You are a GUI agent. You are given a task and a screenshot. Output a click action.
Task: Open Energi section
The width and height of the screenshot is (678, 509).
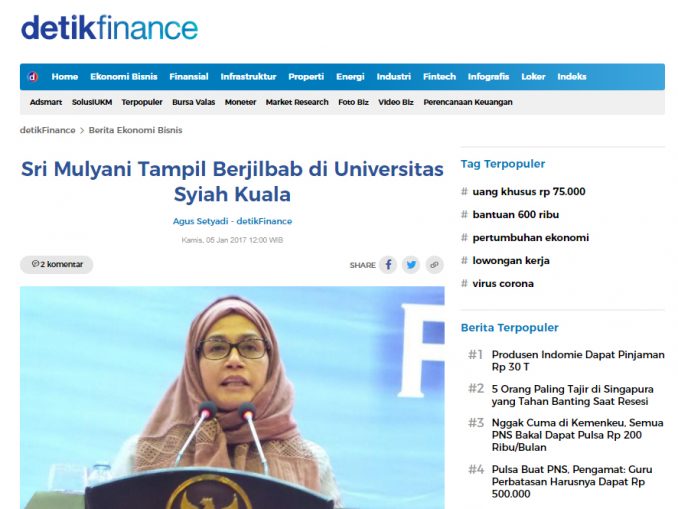pos(350,77)
